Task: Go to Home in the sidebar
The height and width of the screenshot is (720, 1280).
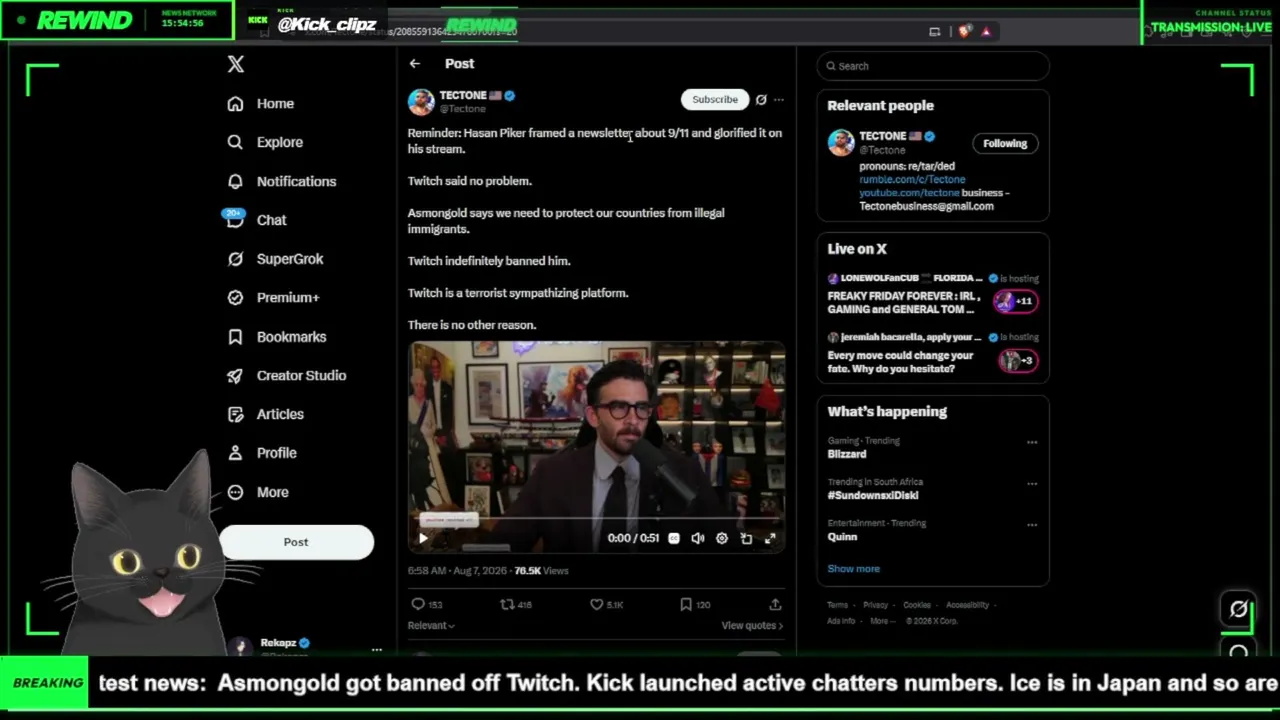Action: 260,104
